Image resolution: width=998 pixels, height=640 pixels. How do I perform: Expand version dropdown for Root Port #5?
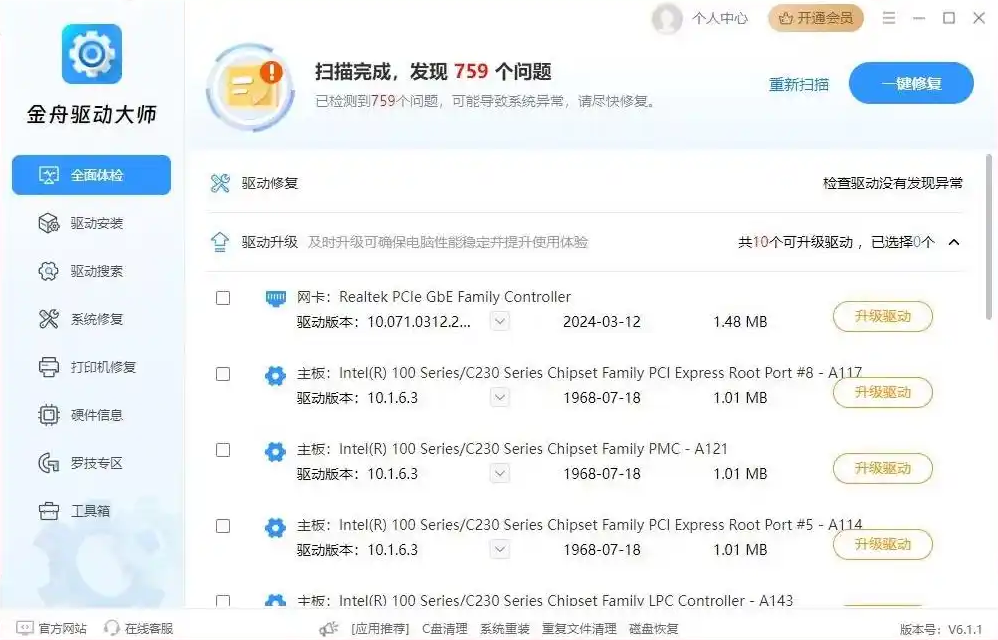tap(500, 549)
